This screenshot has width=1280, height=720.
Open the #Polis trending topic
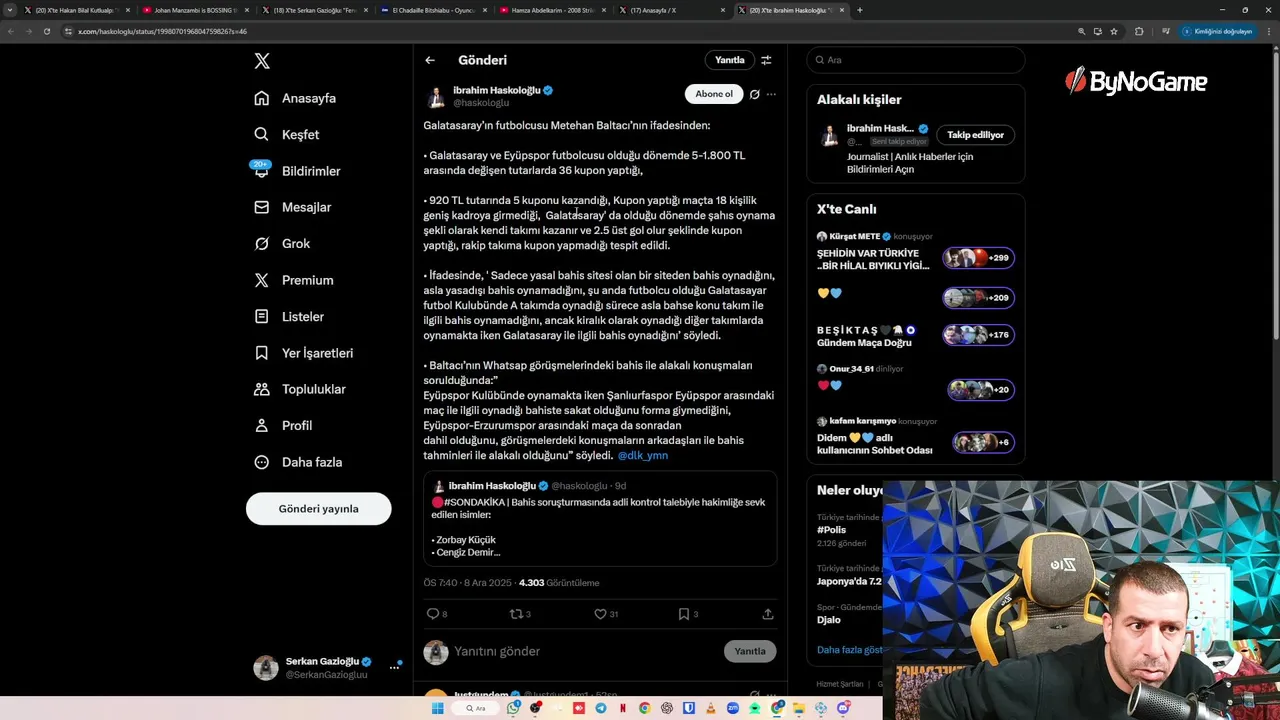click(832, 530)
